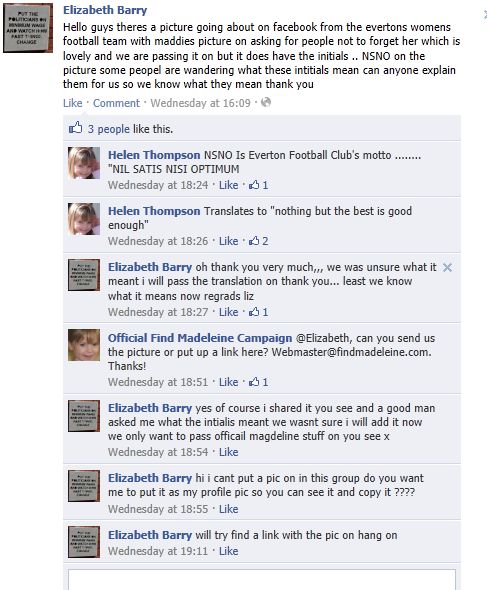Remove Elizabeth Barry's 18:27 comment with the X
Screen dimensions: 487x590
coord(447,268)
